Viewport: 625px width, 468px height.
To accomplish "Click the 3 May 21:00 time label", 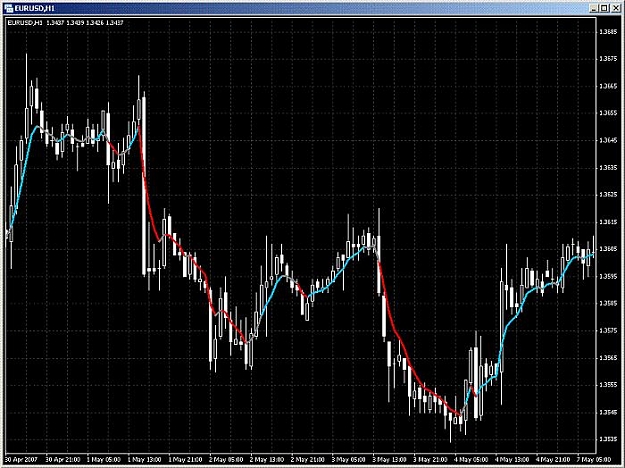I will (430, 459).
